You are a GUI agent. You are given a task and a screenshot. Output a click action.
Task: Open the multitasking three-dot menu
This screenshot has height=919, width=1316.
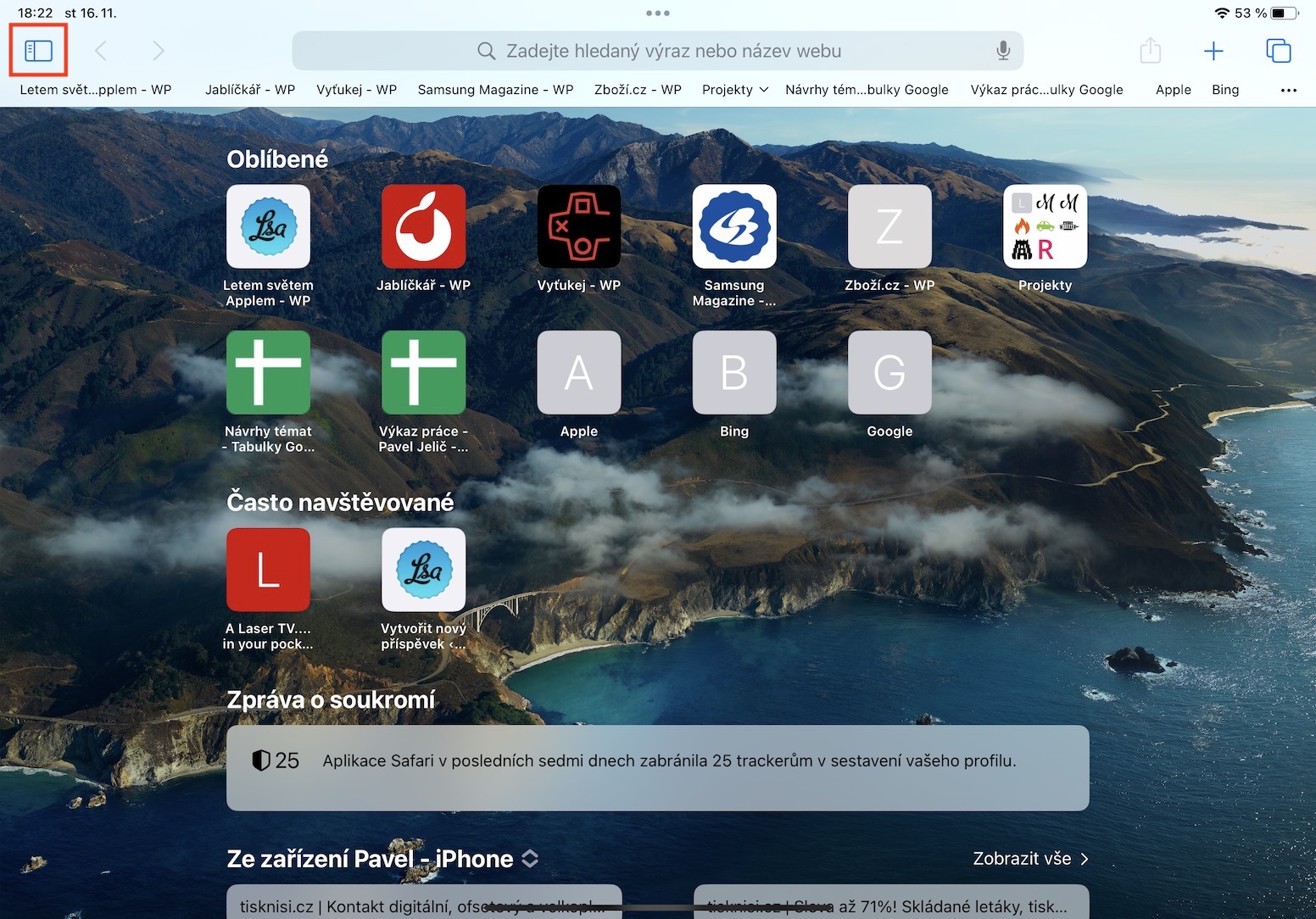(658, 13)
